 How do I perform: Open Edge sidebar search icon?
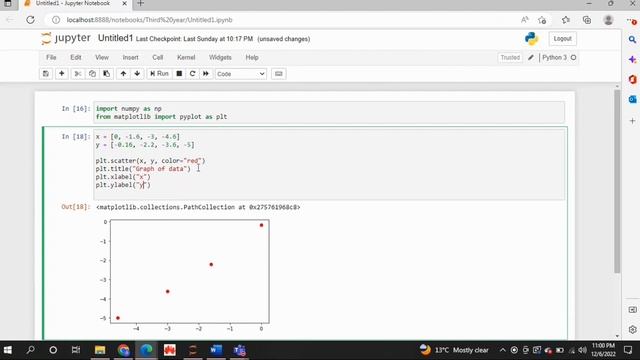(x=632, y=40)
